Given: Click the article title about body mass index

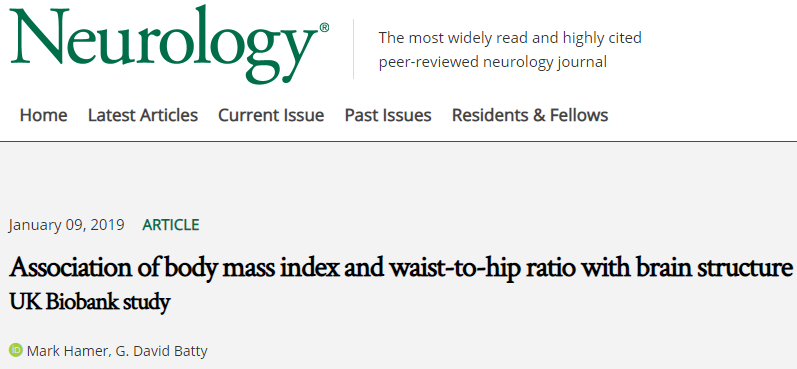Looking at the screenshot, I should [x=402, y=267].
